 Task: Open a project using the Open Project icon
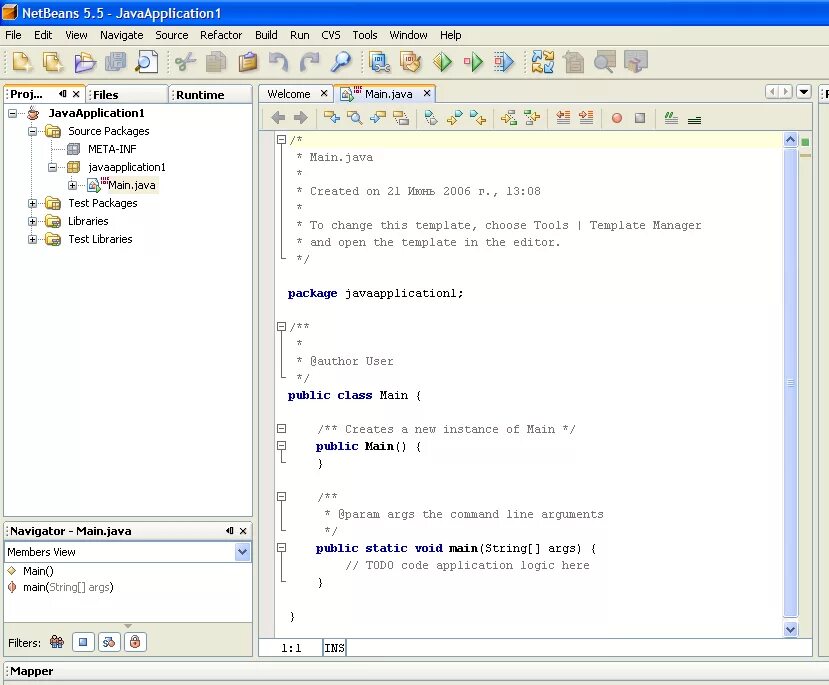pos(87,62)
